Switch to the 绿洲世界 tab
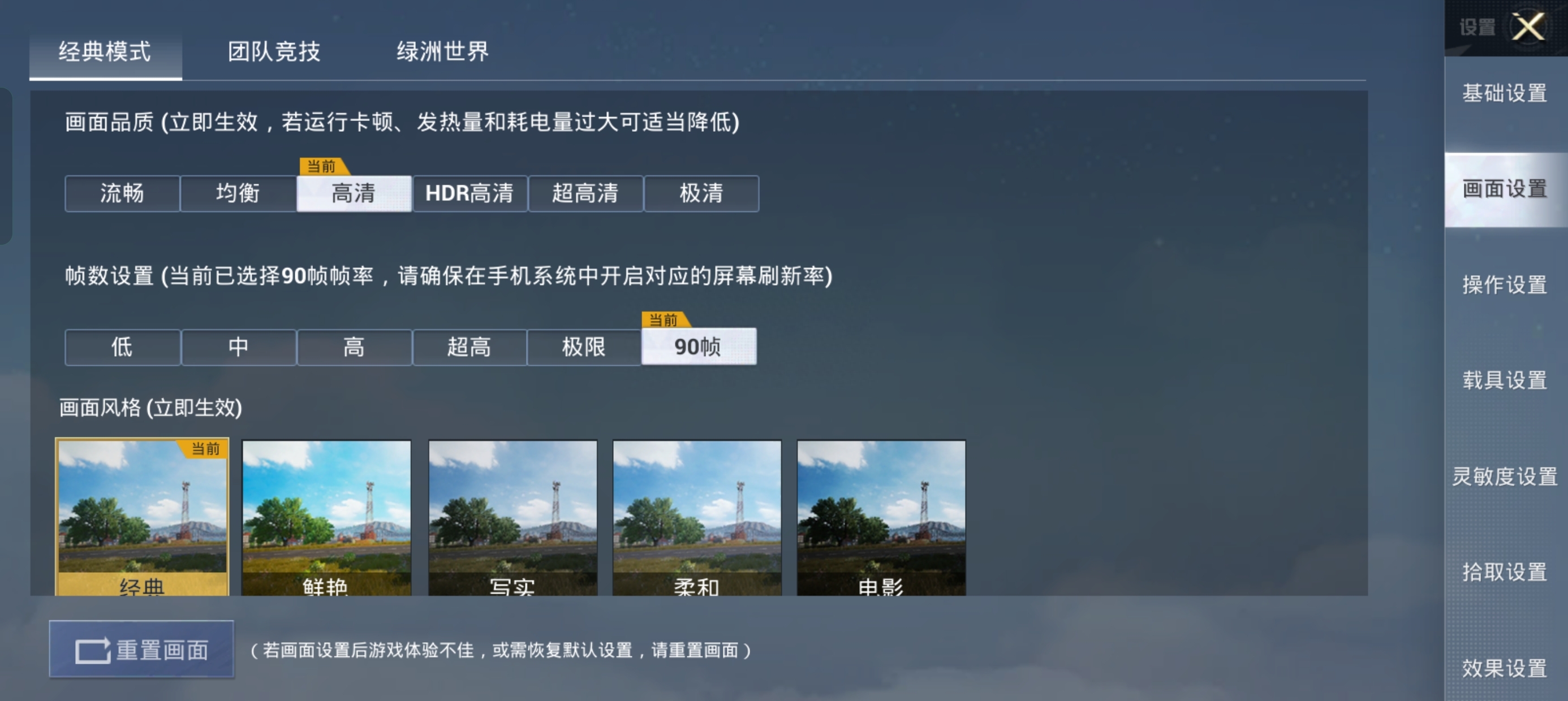This screenshot has width=1568, height=701. click(x=442, y=51)
